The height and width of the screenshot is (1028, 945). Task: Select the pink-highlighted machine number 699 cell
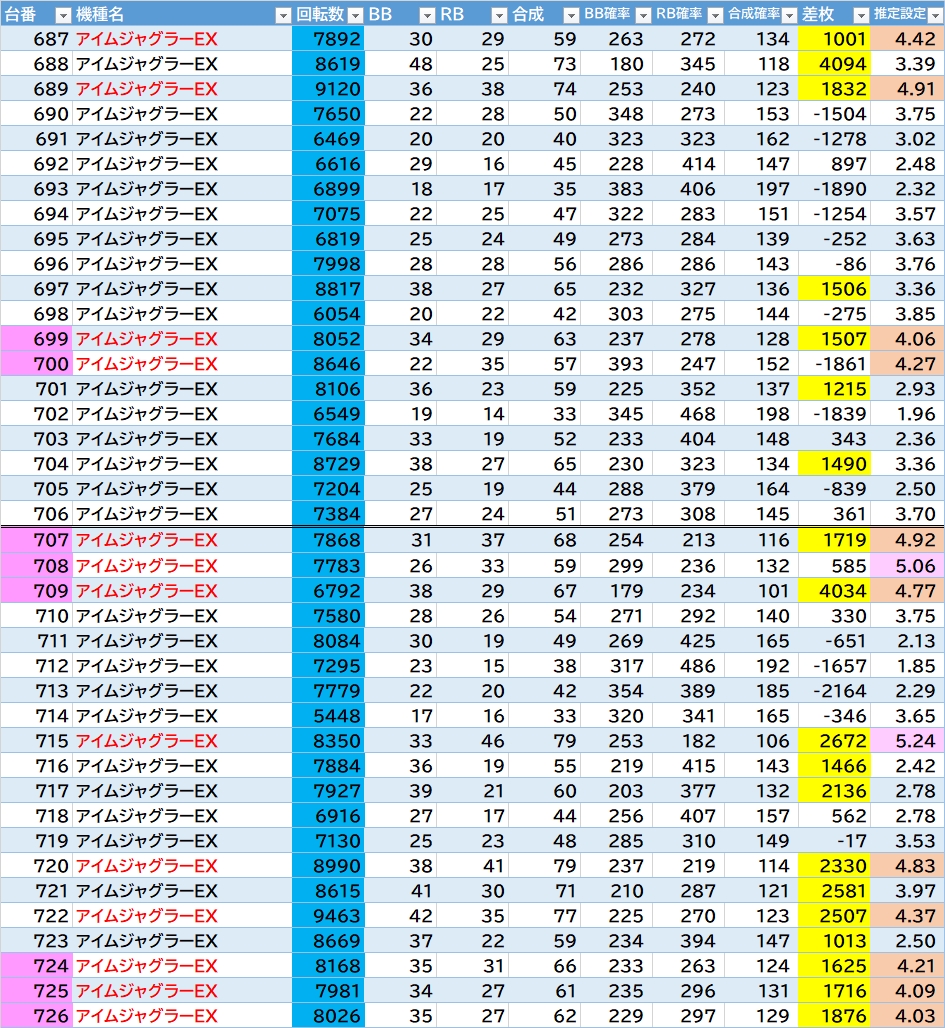point(36,339)
